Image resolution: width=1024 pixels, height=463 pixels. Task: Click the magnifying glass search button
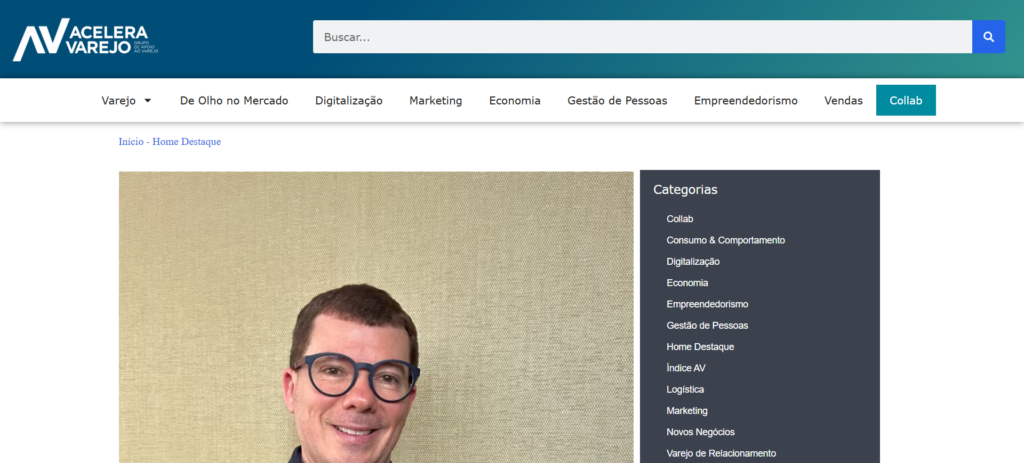pyautogui.click(x=988, y=37)
